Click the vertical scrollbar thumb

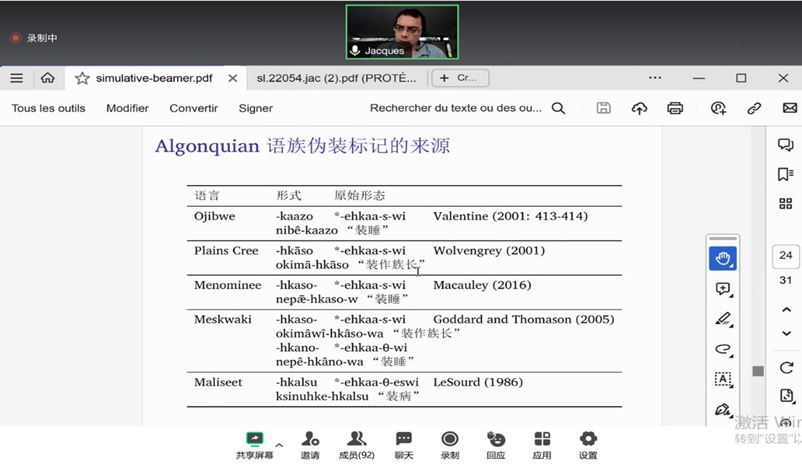tap(758, 371)
